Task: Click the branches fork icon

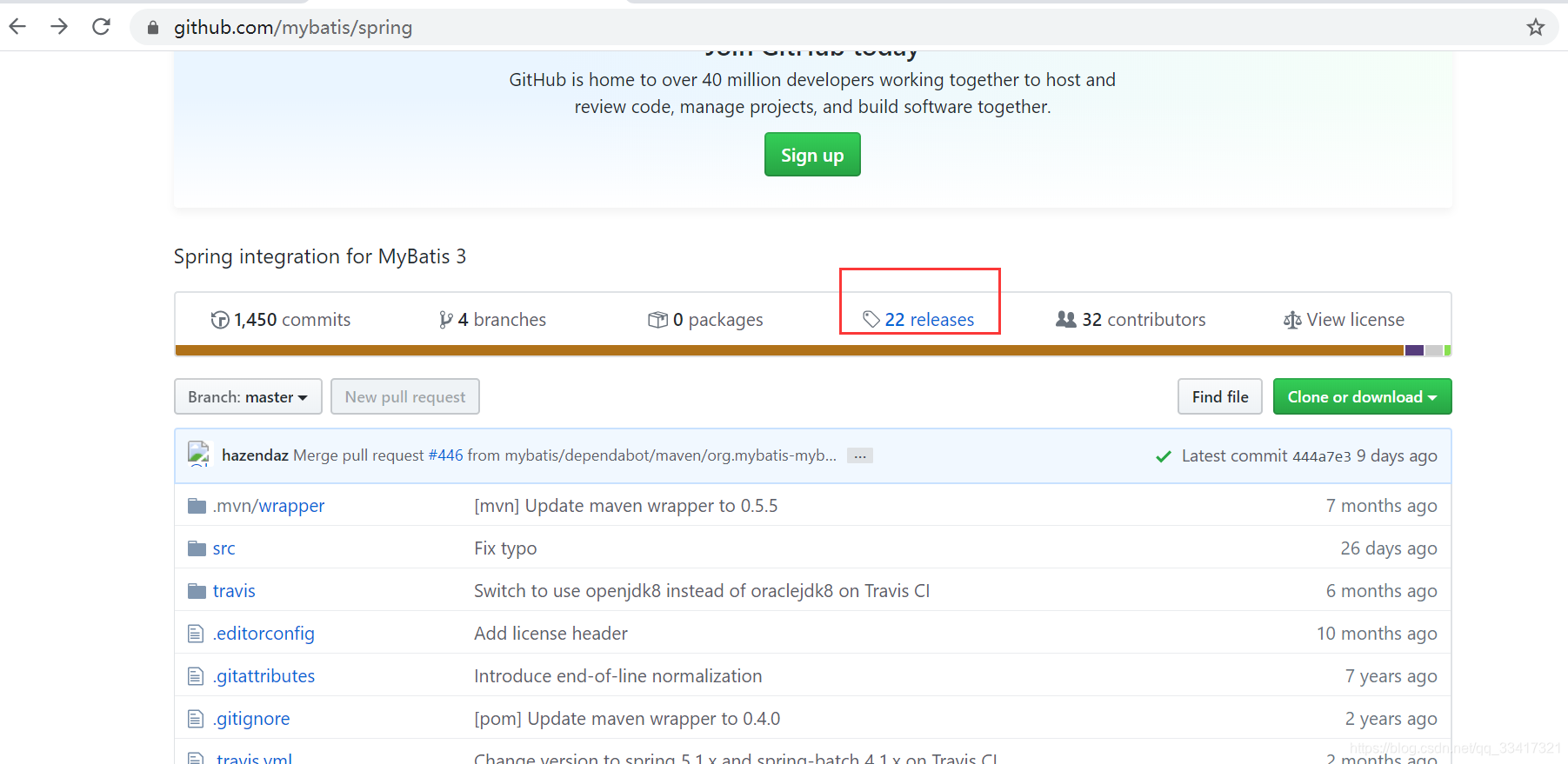Action: (x=446, y=320)
